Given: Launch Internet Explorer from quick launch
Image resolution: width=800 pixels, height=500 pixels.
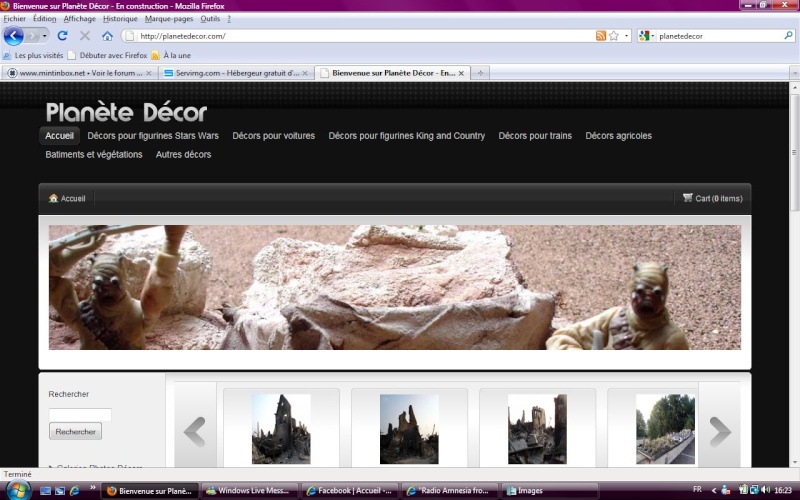Looking at the screenshot, I should 74,491.
